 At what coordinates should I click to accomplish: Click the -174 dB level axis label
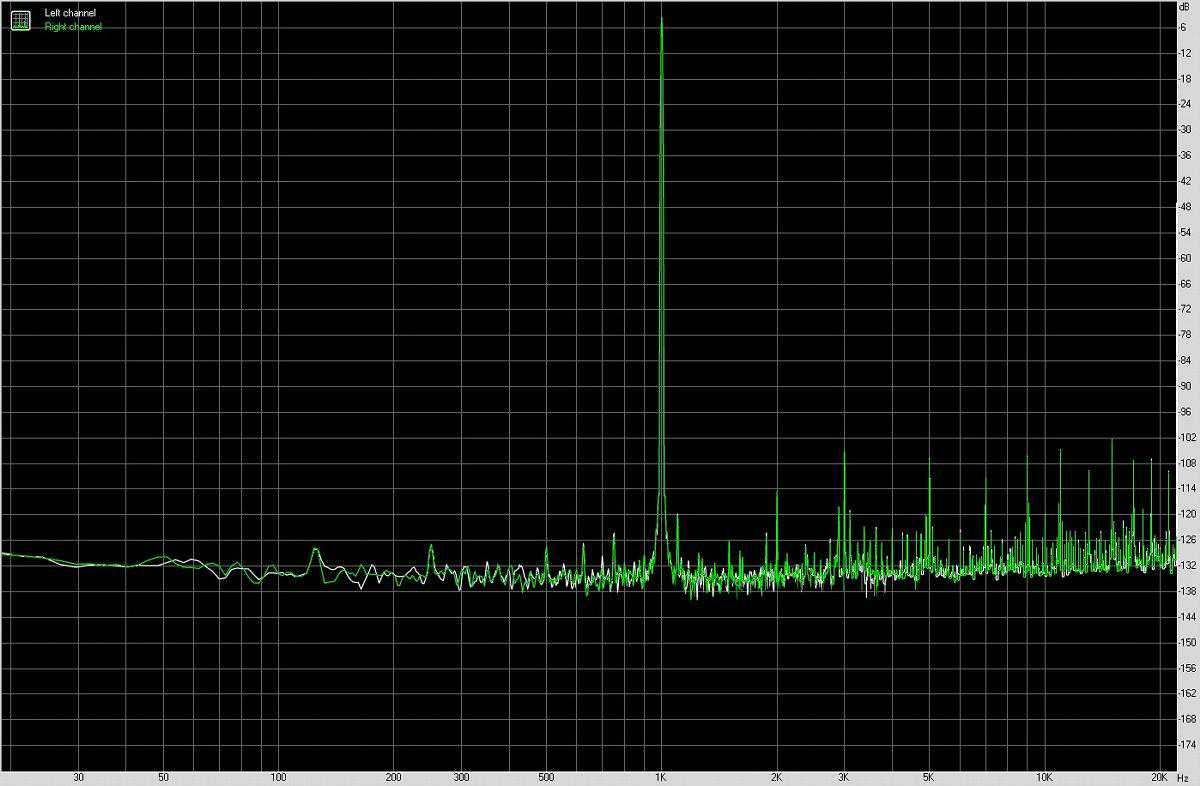tap(1187, 744)
